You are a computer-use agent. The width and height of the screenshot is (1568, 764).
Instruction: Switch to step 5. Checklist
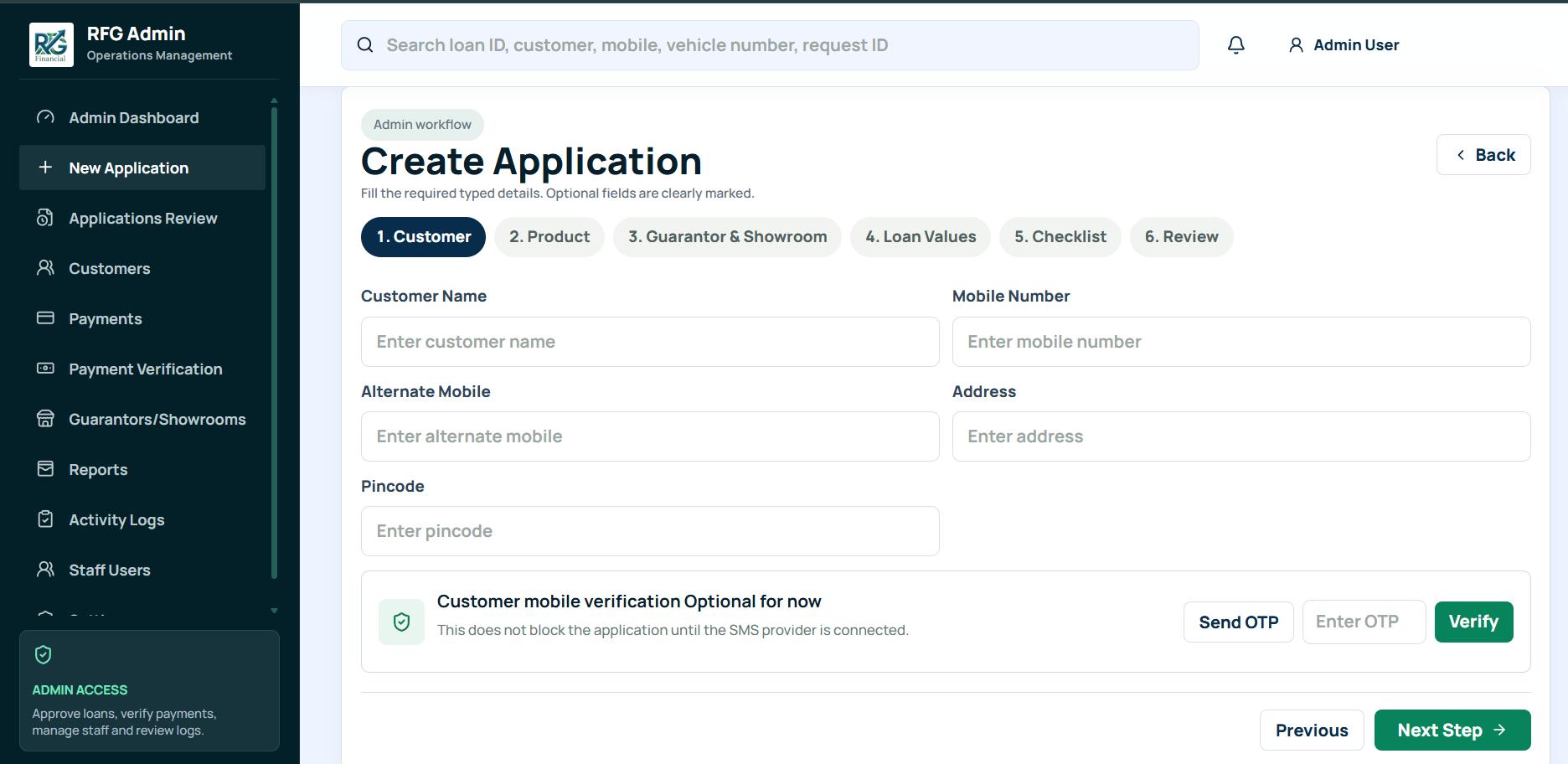pyautogui.click(x=1060, y=237)
